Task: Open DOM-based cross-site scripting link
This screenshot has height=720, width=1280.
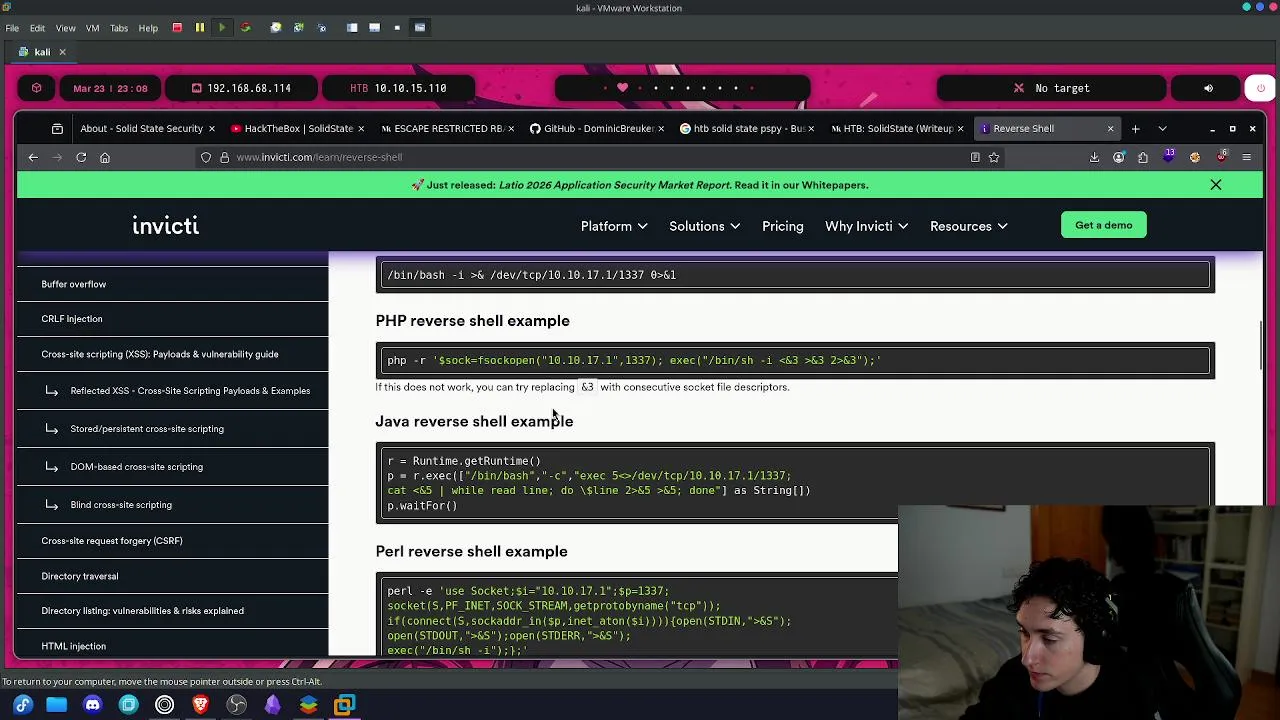Action: (137, 467)
